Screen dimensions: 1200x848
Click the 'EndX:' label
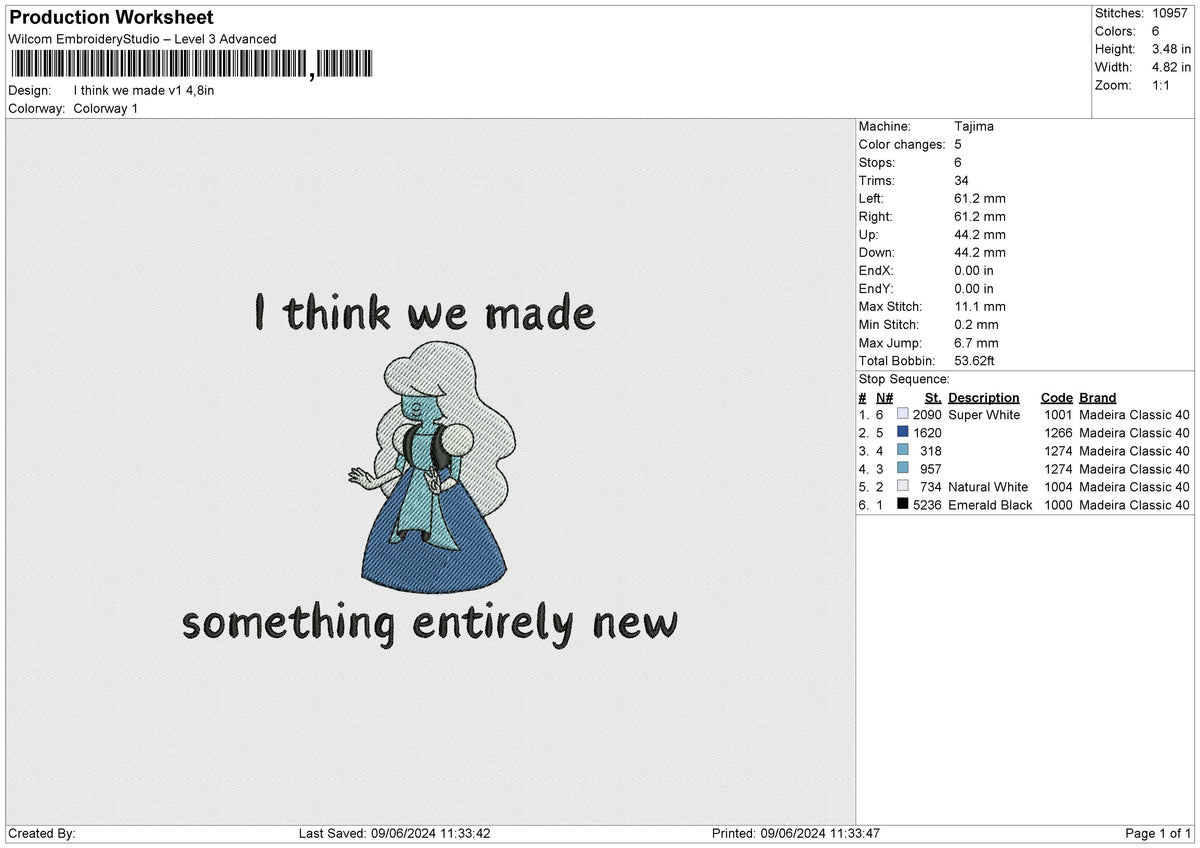(x=876, y=271)
